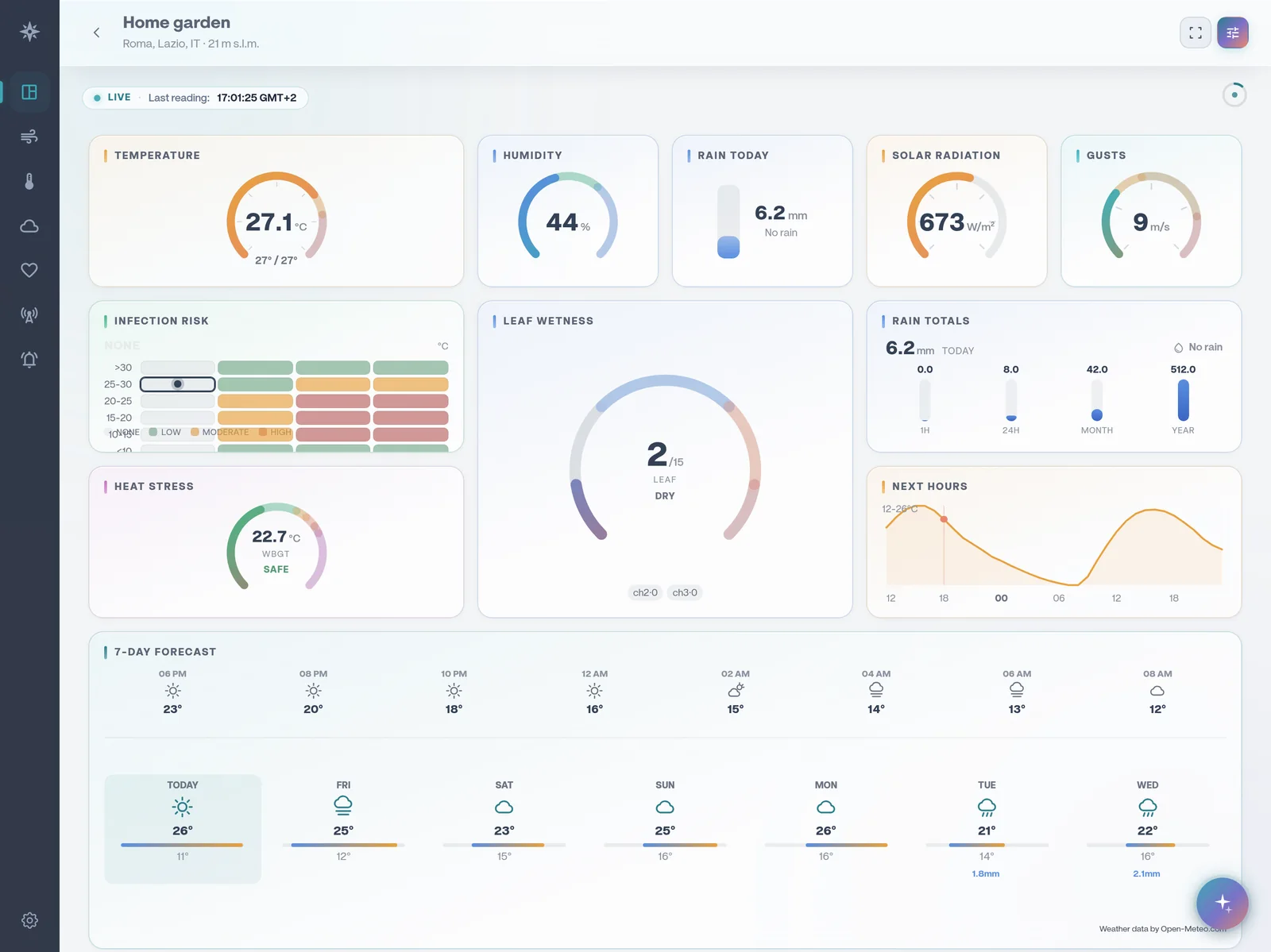Viewport: 1271px width, 952px height.
Task: Open the station antenna sidebar icon
Action: (29, 315)
